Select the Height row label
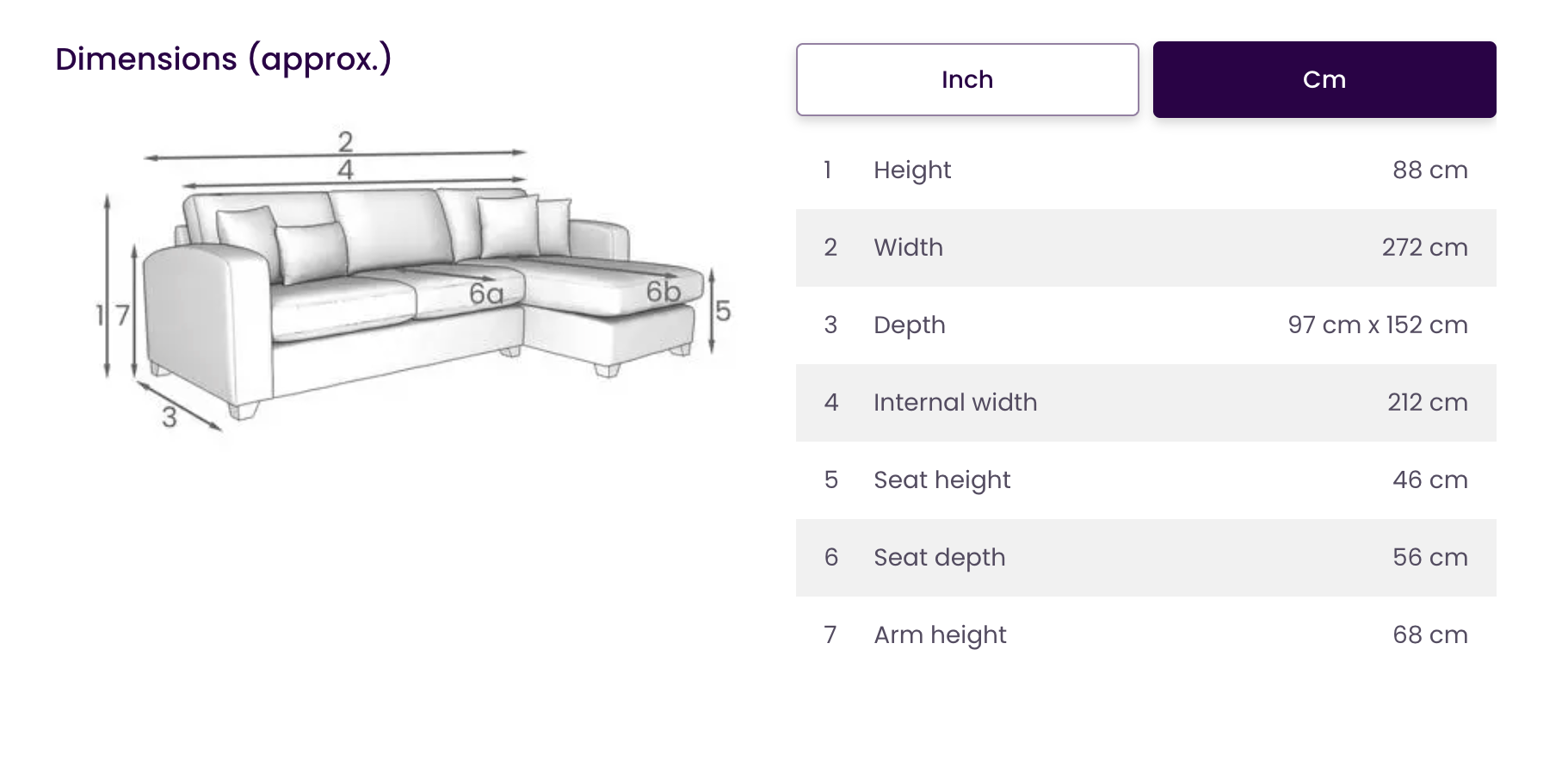The height and width of the screenshot is (761, 1568). pyautogui.click(x=912, y=170)
